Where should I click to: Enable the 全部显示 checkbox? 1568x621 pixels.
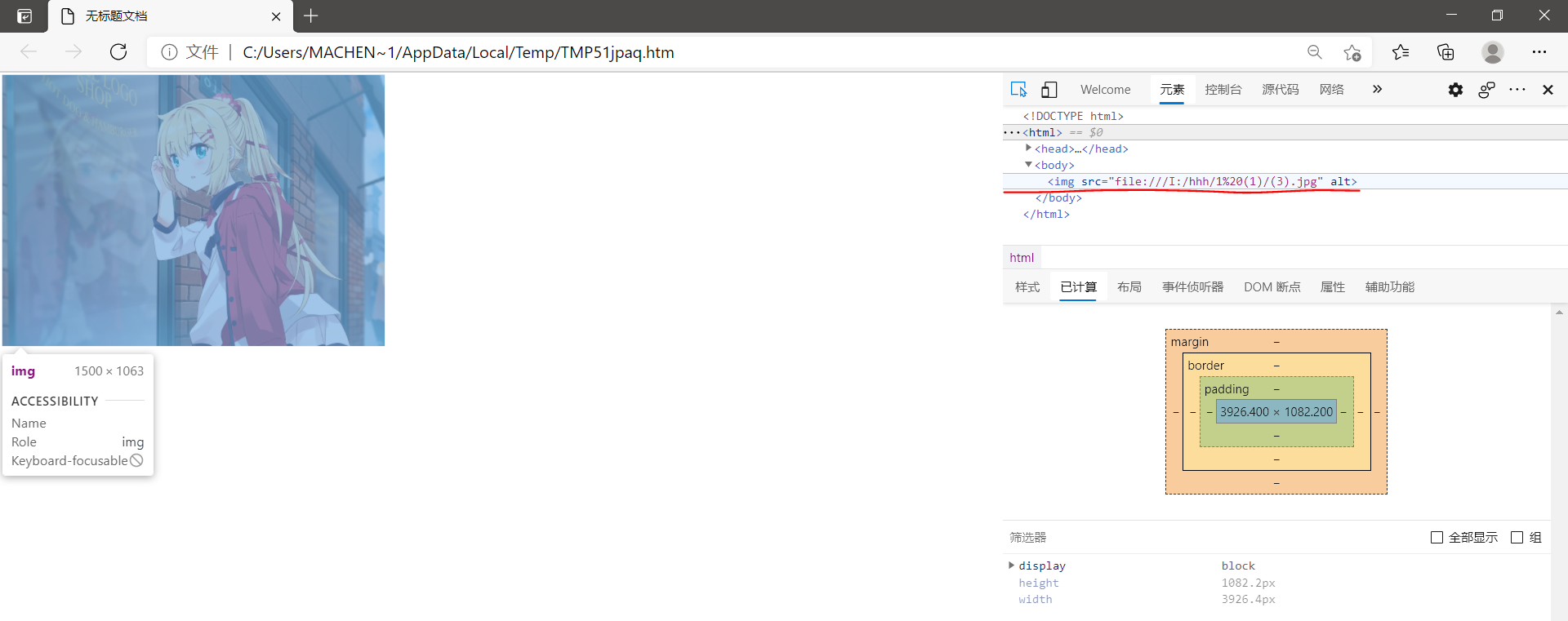pos(1437,538)
